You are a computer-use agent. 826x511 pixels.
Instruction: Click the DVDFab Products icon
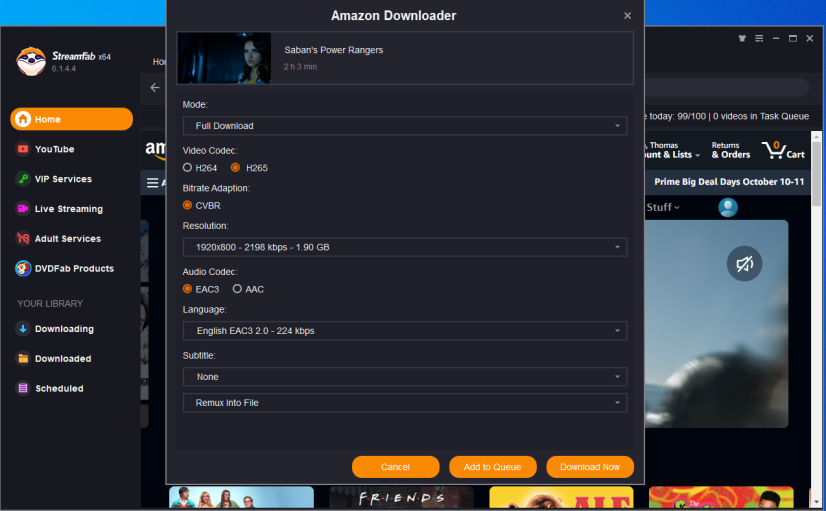click(x=23, y=269)
